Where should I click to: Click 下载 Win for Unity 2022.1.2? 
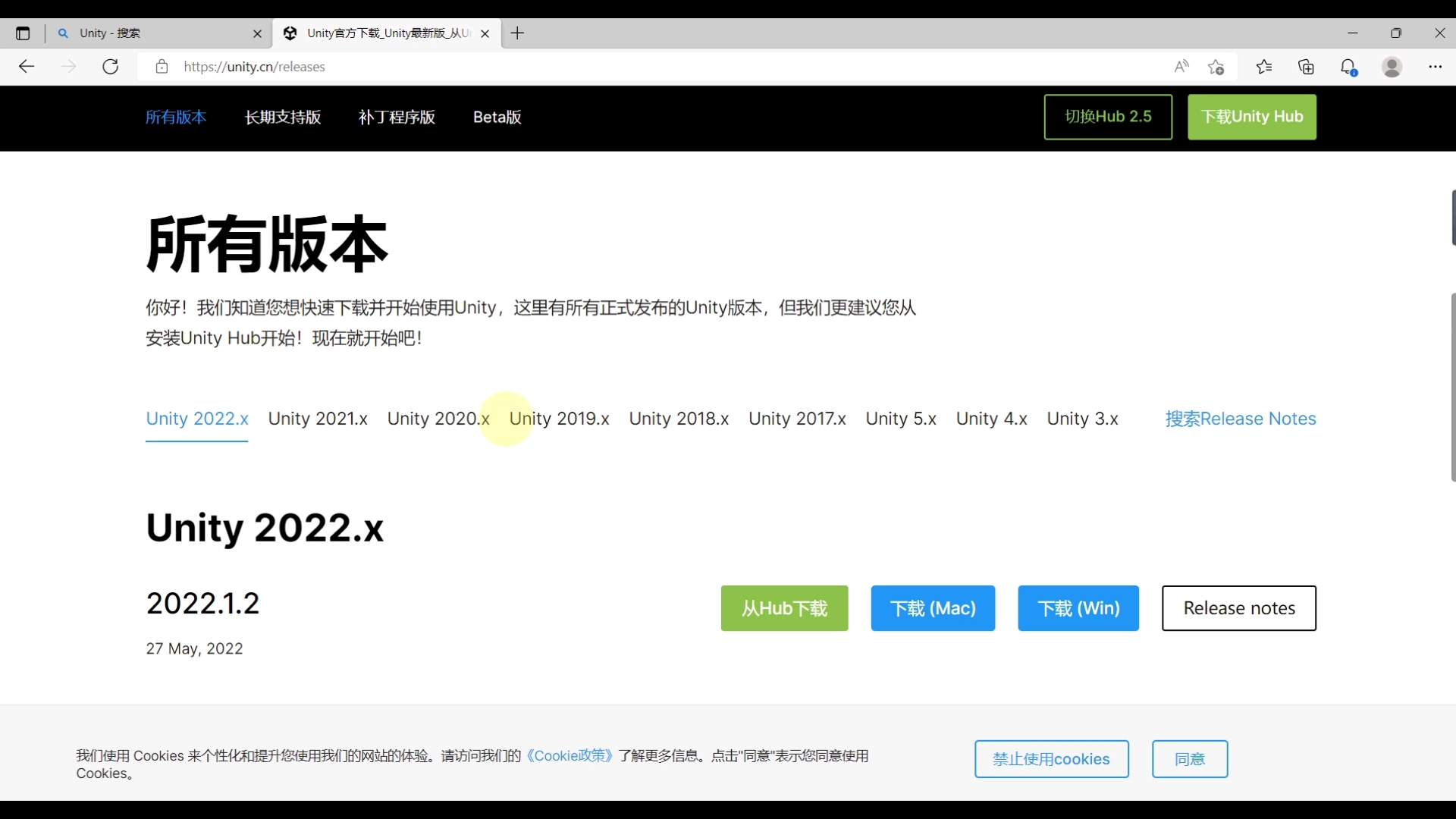click(1079, 608)
